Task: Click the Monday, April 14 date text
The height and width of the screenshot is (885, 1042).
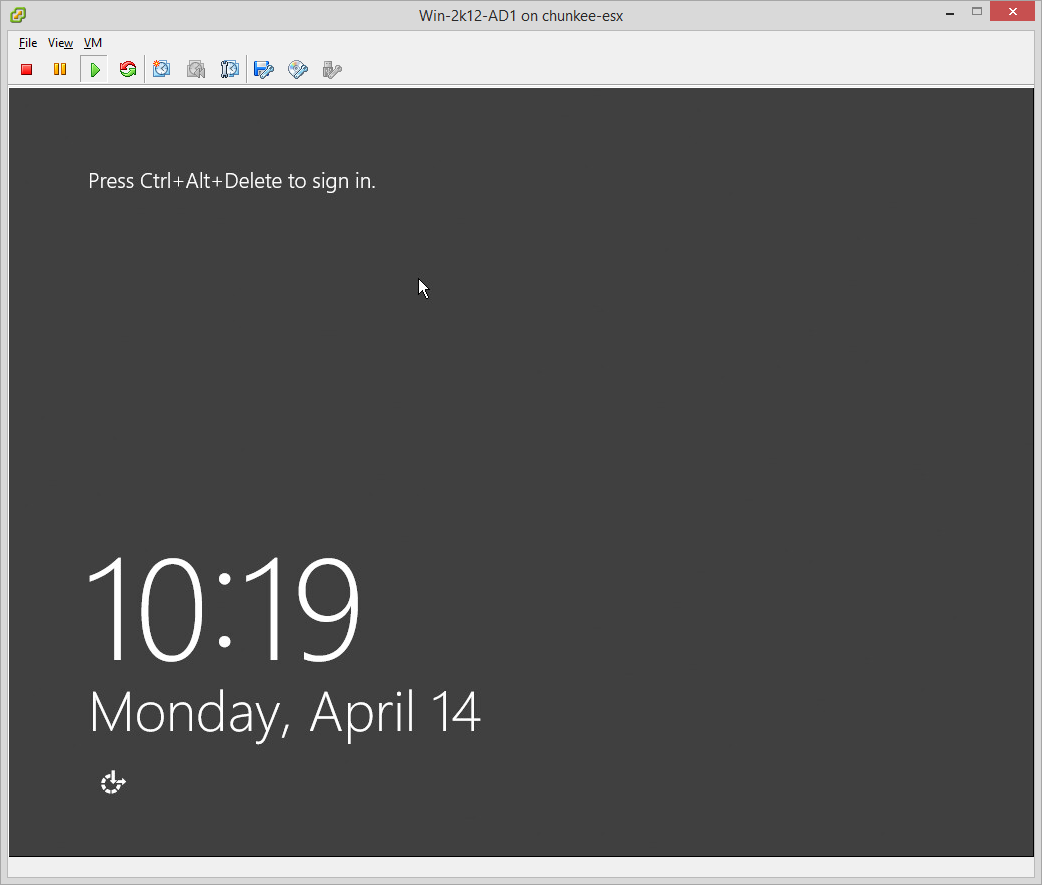Action: click(285, 713)
